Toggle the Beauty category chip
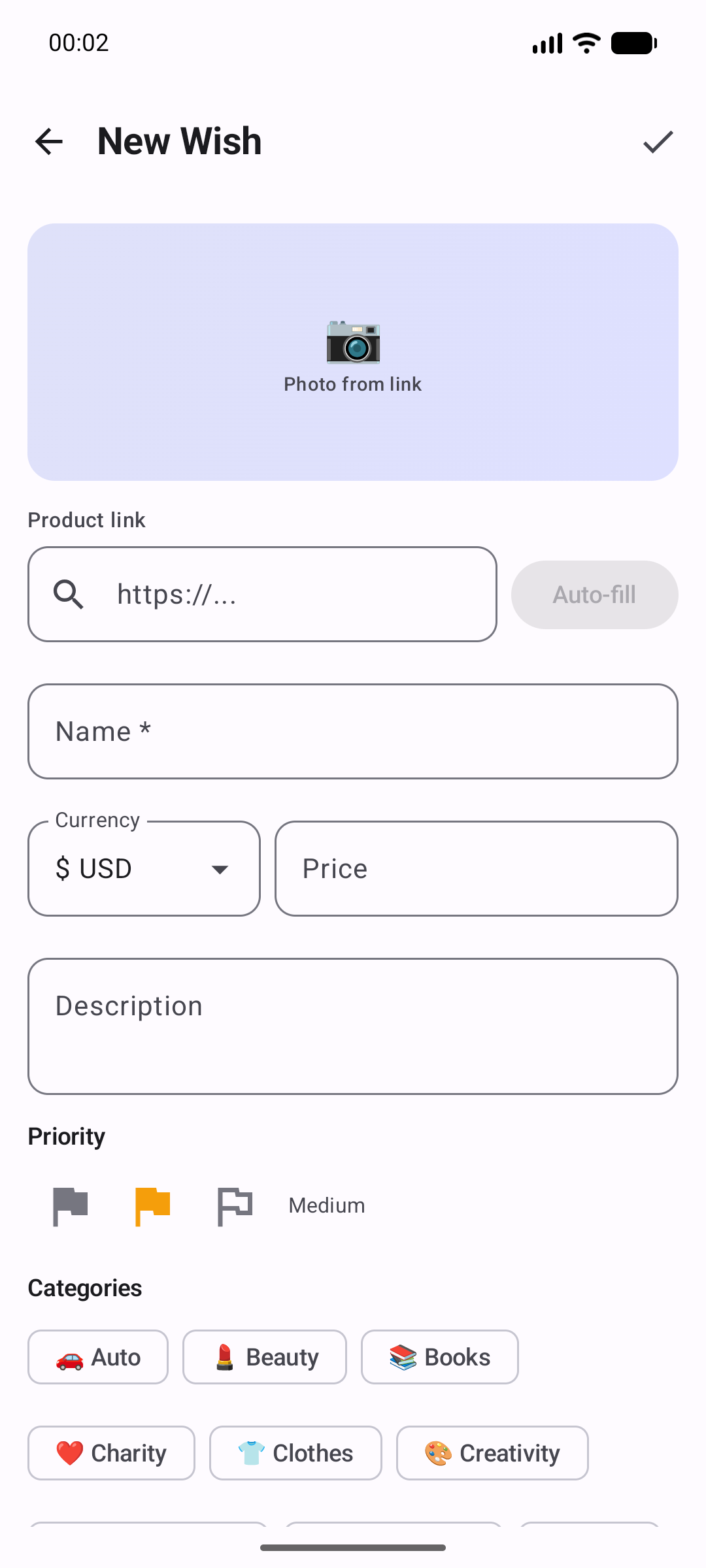The image size is (706, 1568). click(265, 1357)
